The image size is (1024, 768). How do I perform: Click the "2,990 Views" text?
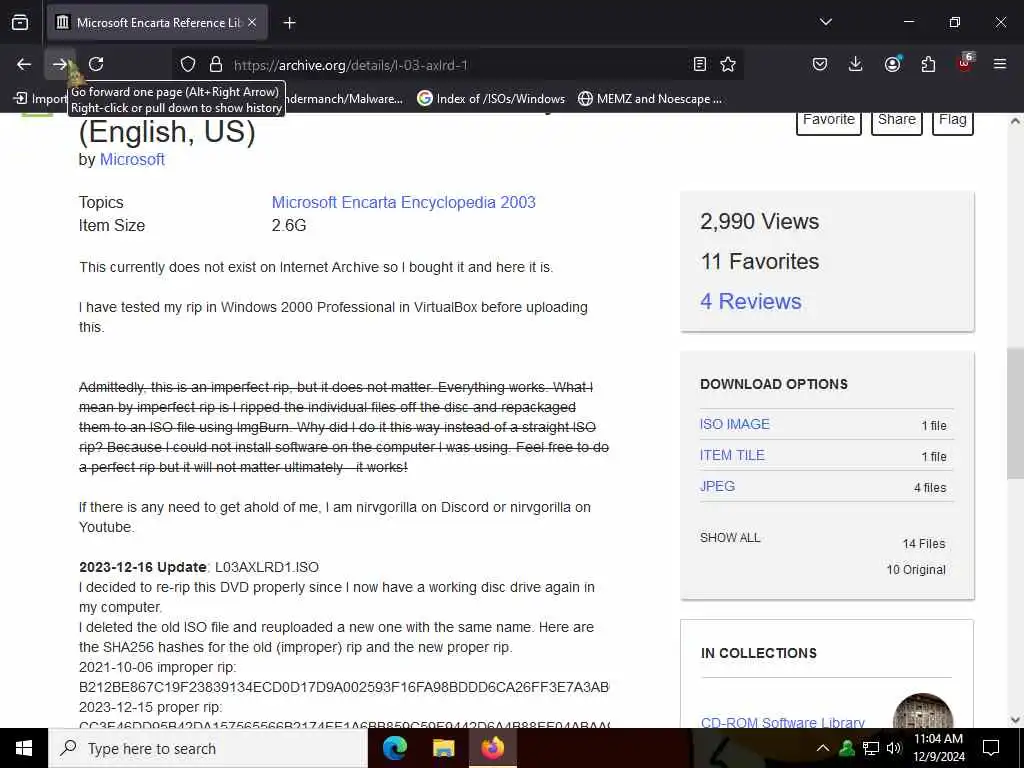pos(759,221)
